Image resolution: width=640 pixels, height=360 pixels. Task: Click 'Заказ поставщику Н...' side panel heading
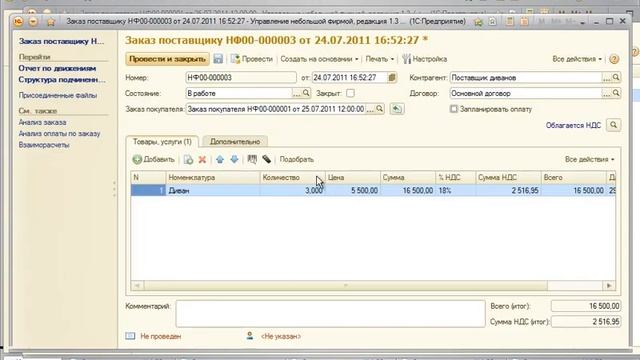tap(61, 41)
